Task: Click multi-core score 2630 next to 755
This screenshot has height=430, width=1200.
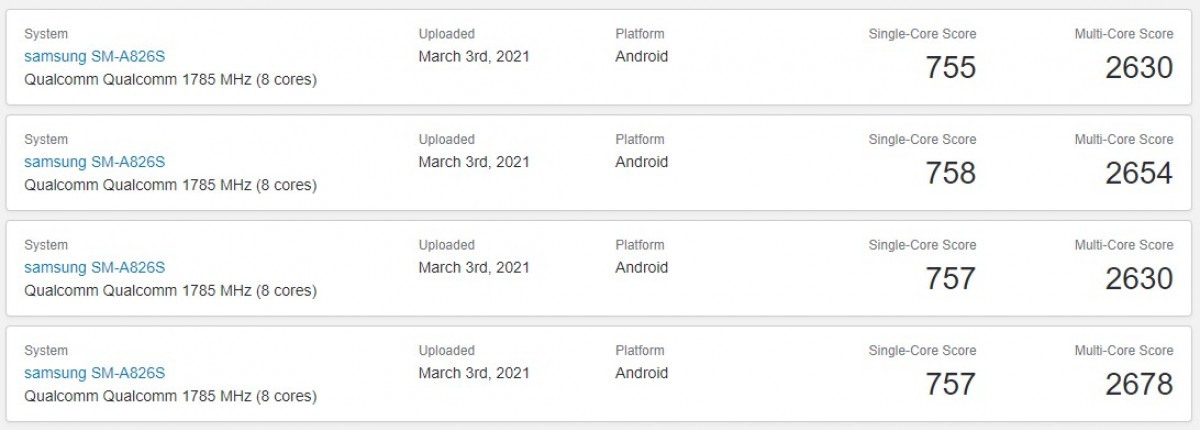Action: point(1139,67)
